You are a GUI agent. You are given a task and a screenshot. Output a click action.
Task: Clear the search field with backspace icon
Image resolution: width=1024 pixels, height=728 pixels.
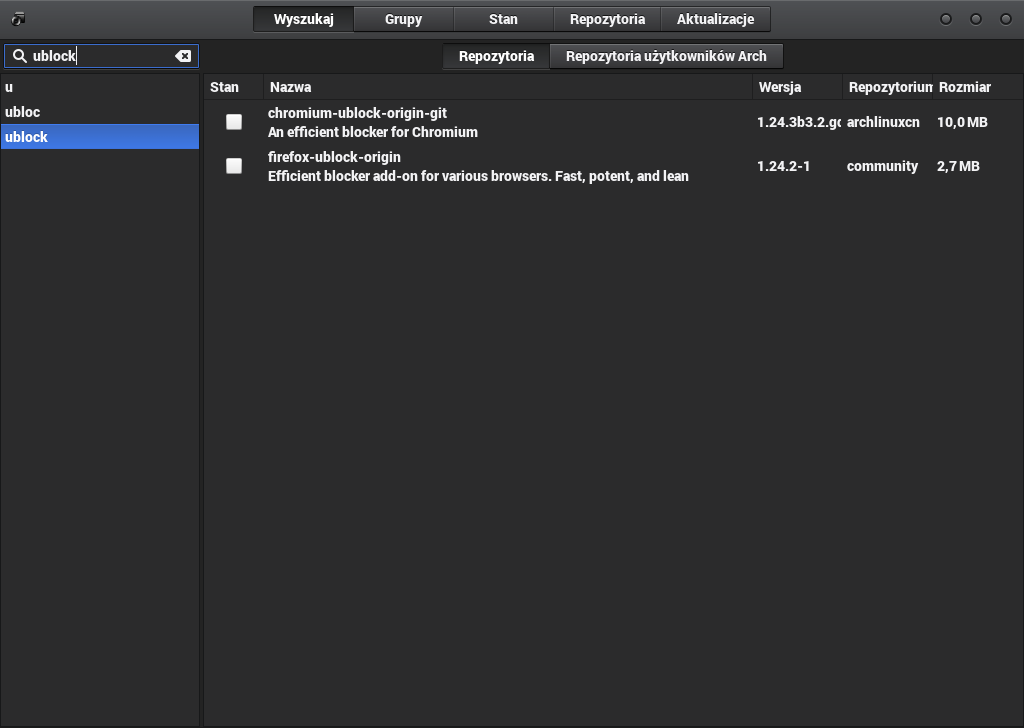(x=183, y=56)
